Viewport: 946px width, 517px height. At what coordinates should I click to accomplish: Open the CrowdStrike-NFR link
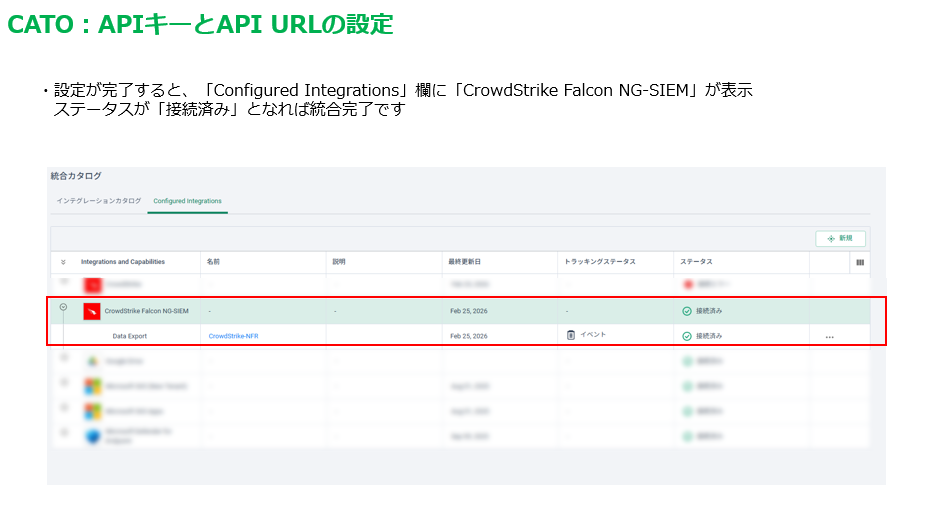(233, 337)
